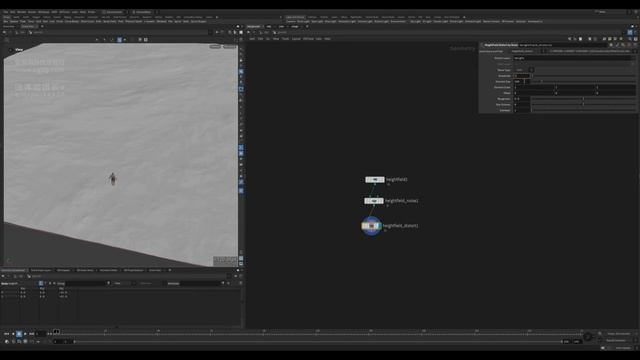Open the radial menu selector dropdown
640x360 pixels.
pos(144,12)
